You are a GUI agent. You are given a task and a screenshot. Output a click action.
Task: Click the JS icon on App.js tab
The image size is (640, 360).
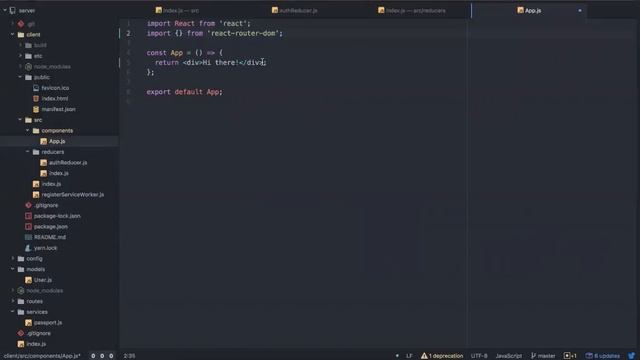coord(520,10)
